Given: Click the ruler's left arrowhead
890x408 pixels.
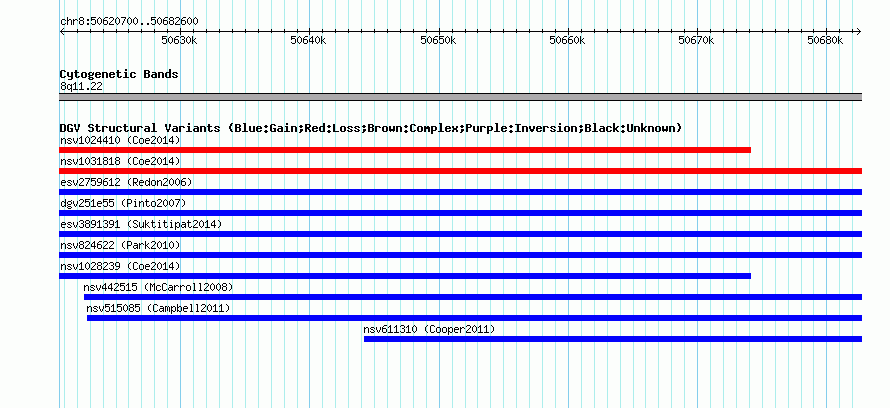Looking at the screenshot, I should point(62,32).
